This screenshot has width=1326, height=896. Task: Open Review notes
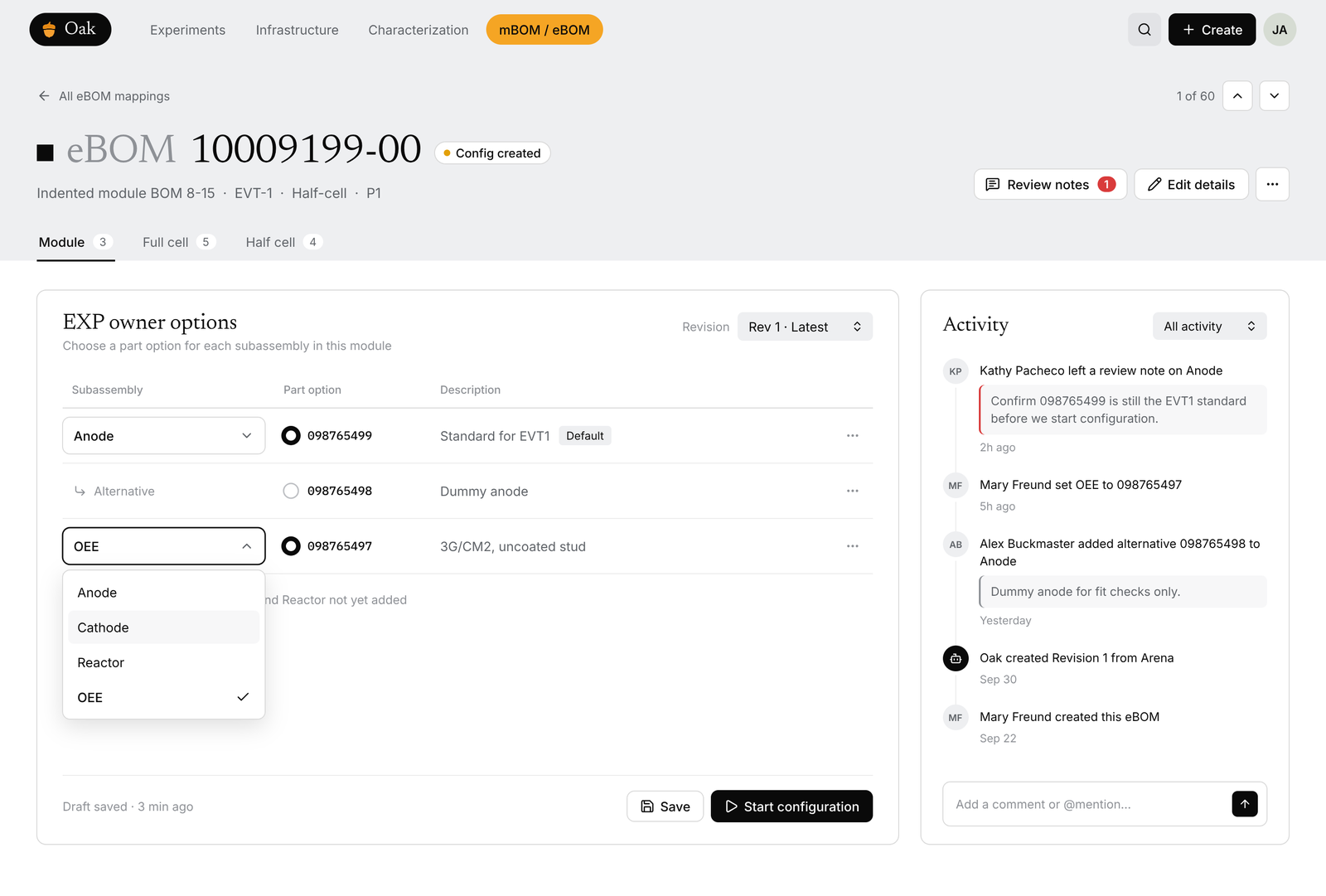pyautogui.click(x=1050, y=184)
